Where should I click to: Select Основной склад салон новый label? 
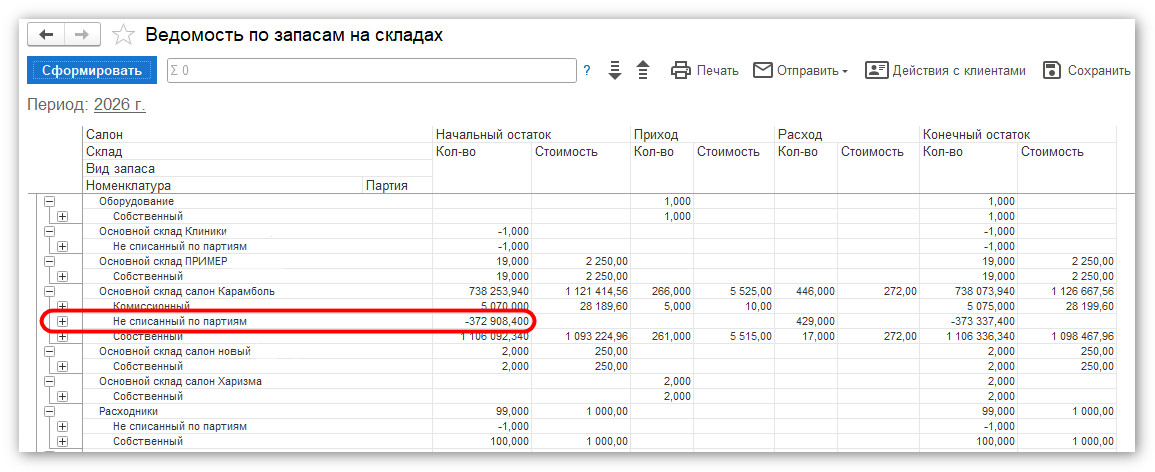(x=175, y=351)
